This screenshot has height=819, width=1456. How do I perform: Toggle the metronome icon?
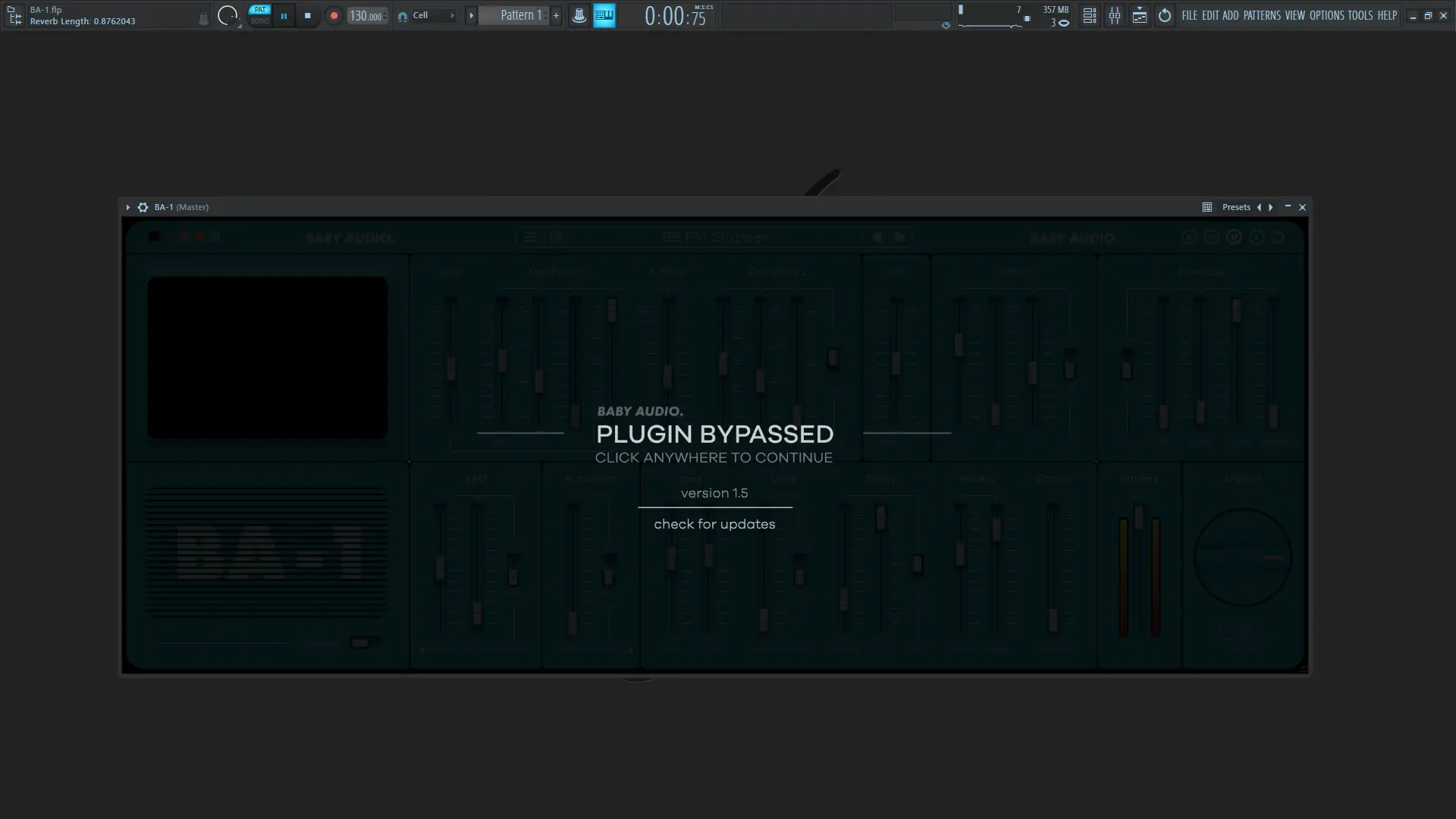tap(579, 15)
